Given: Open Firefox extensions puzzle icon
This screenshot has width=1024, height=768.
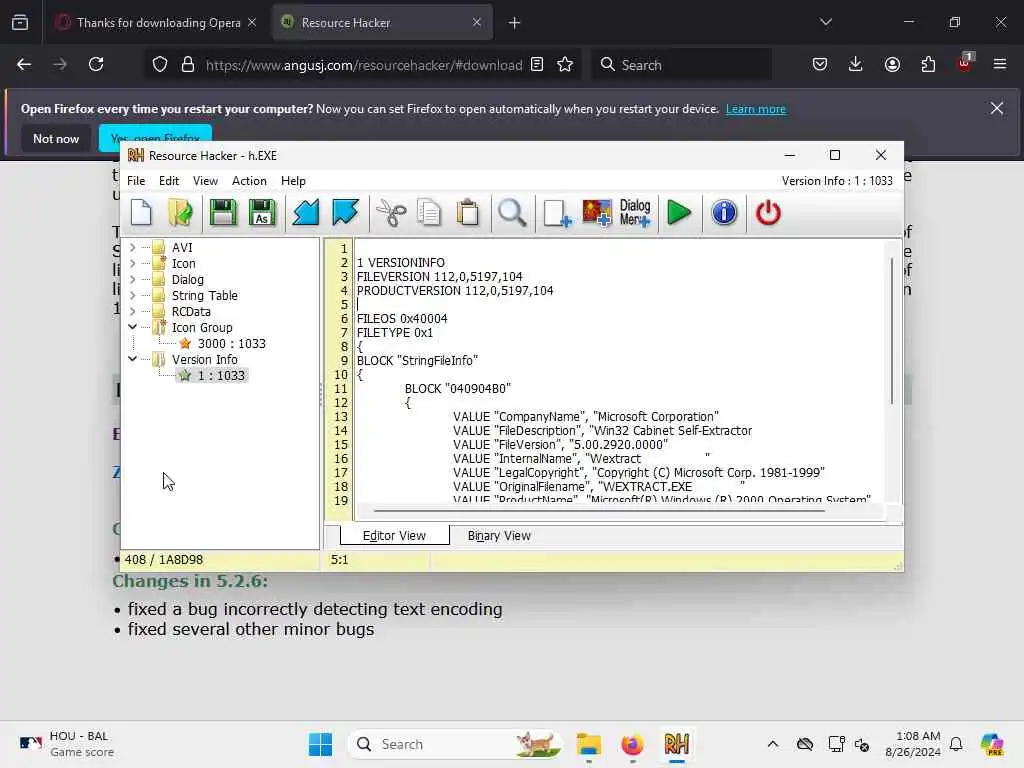Looking at the screenshot, I should pos(928,64).
